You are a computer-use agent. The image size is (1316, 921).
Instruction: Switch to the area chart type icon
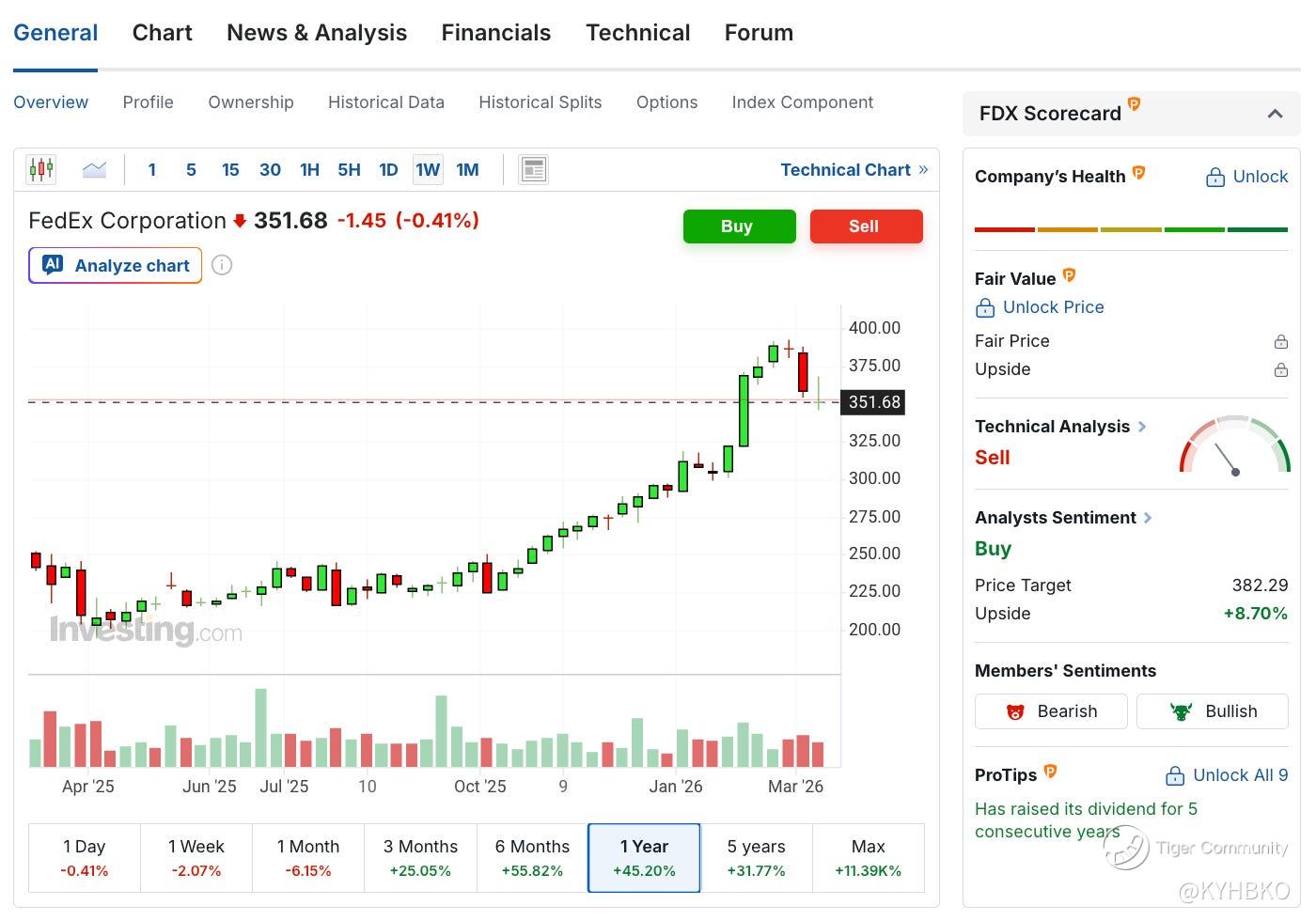94,170
